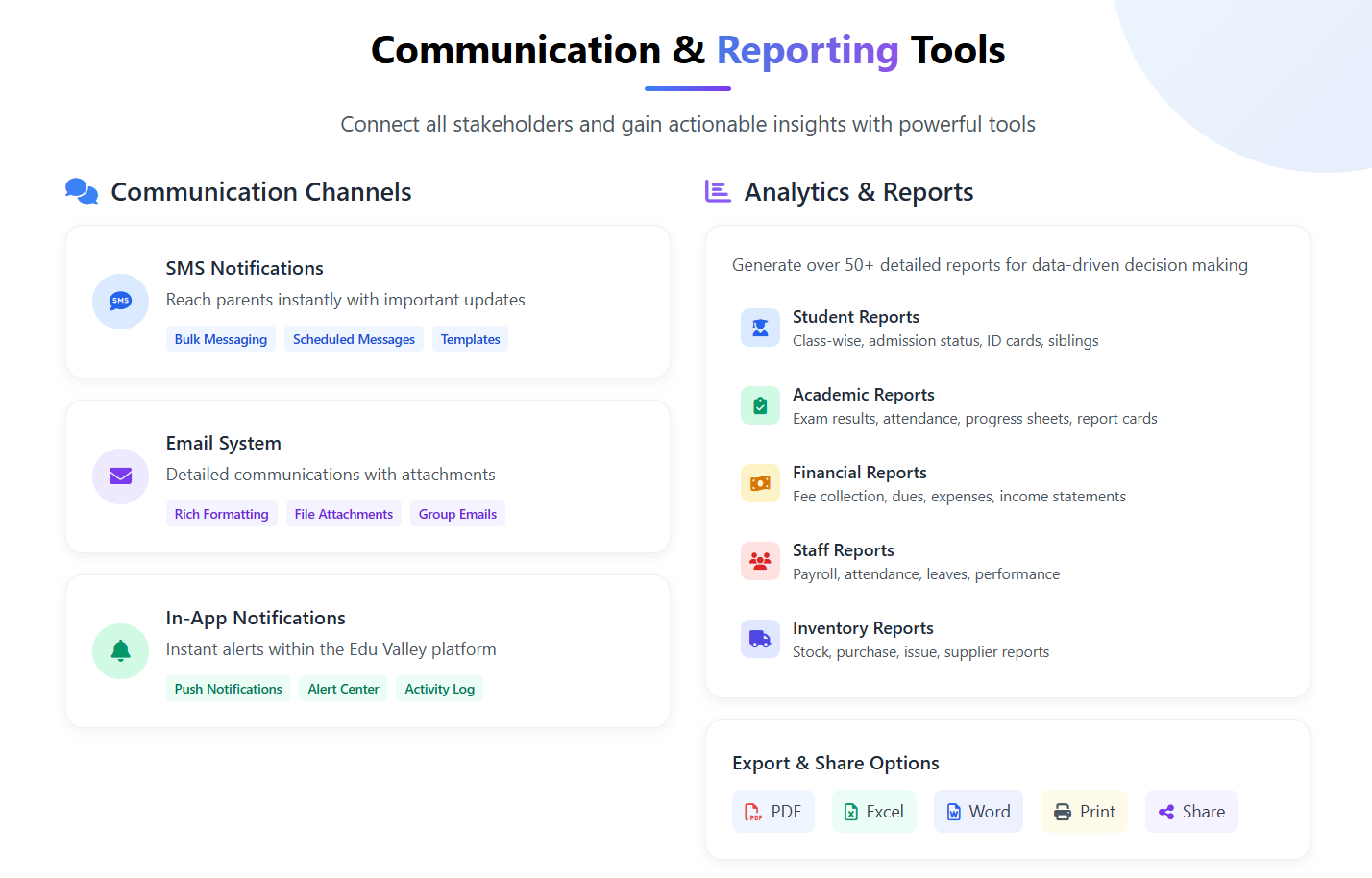Click the Financial Reports money icon
This screenshot has width=1372, height=878.
pos(760,483)
